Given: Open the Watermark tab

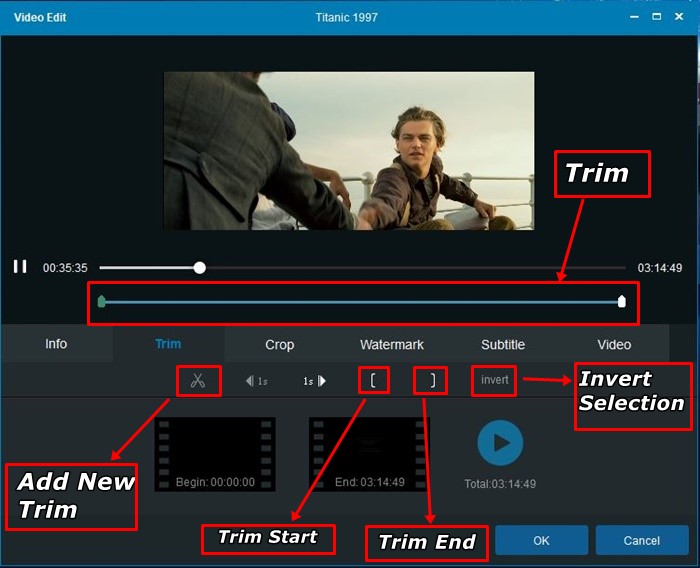Looking at the screenshot, I should pos(392,344).
